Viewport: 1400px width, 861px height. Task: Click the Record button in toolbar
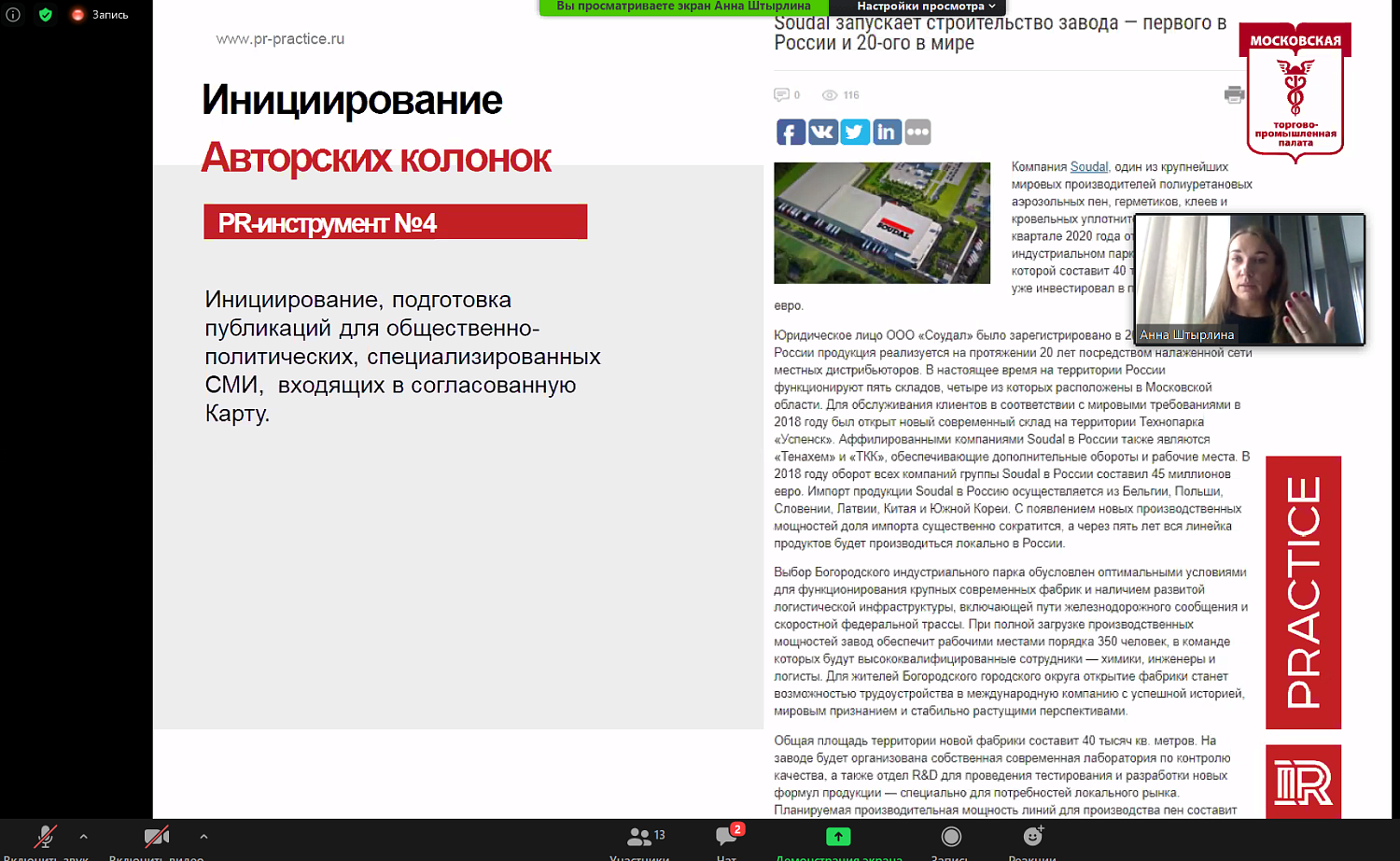click(x=951, y=838)
